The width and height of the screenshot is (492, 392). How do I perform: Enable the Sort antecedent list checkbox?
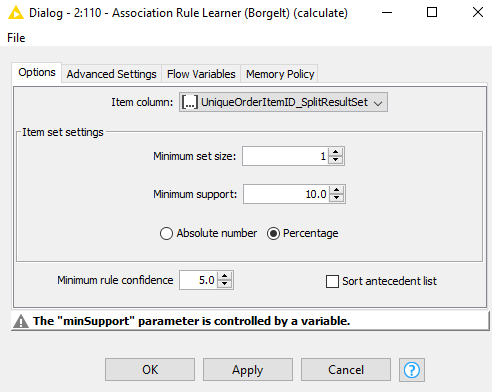pyautogui.click(x=332, y=281)
